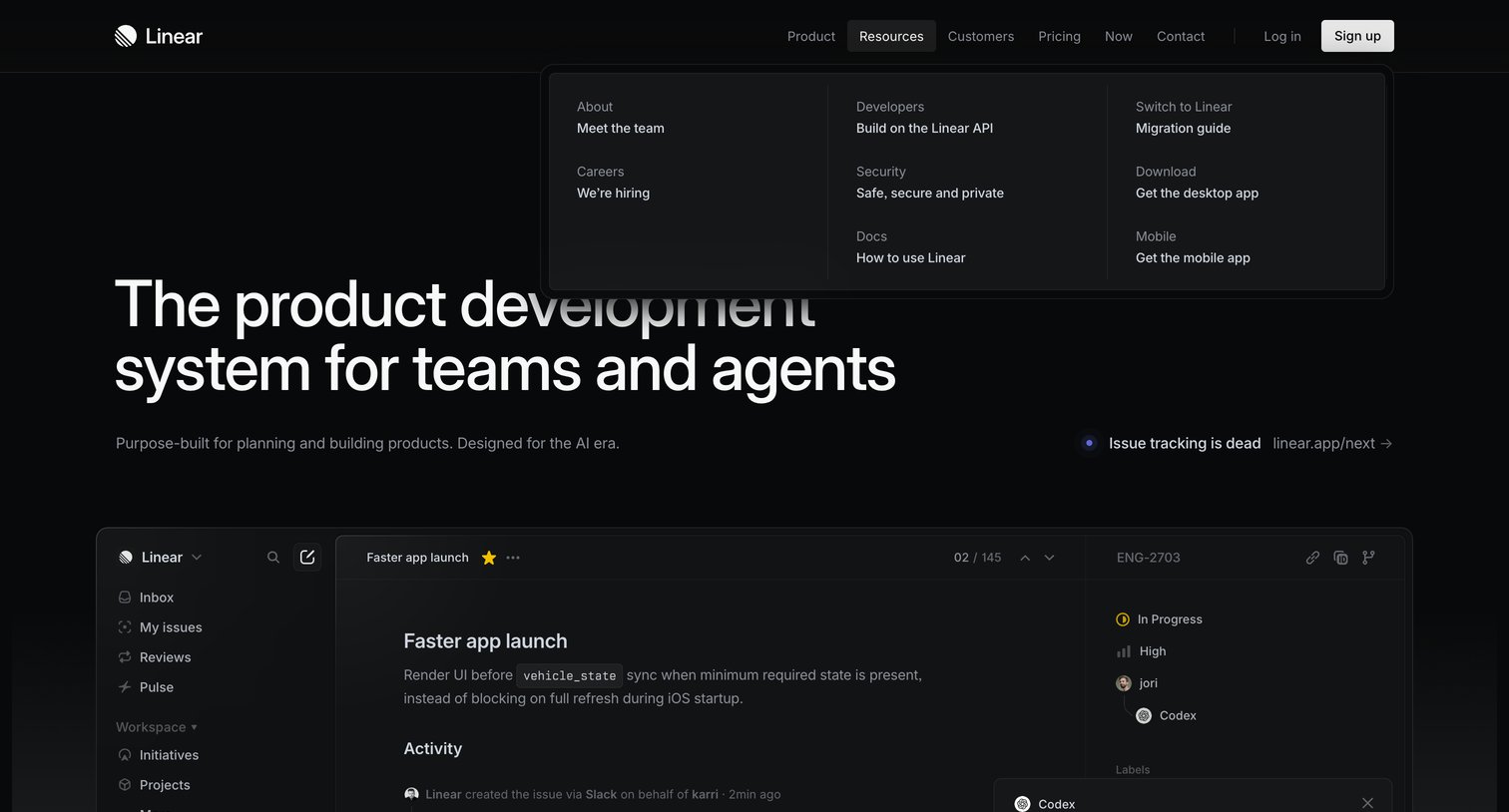Click the 02 / 145 issue counter
This screenshot has width=1509, height=812.
pos(977,558)
